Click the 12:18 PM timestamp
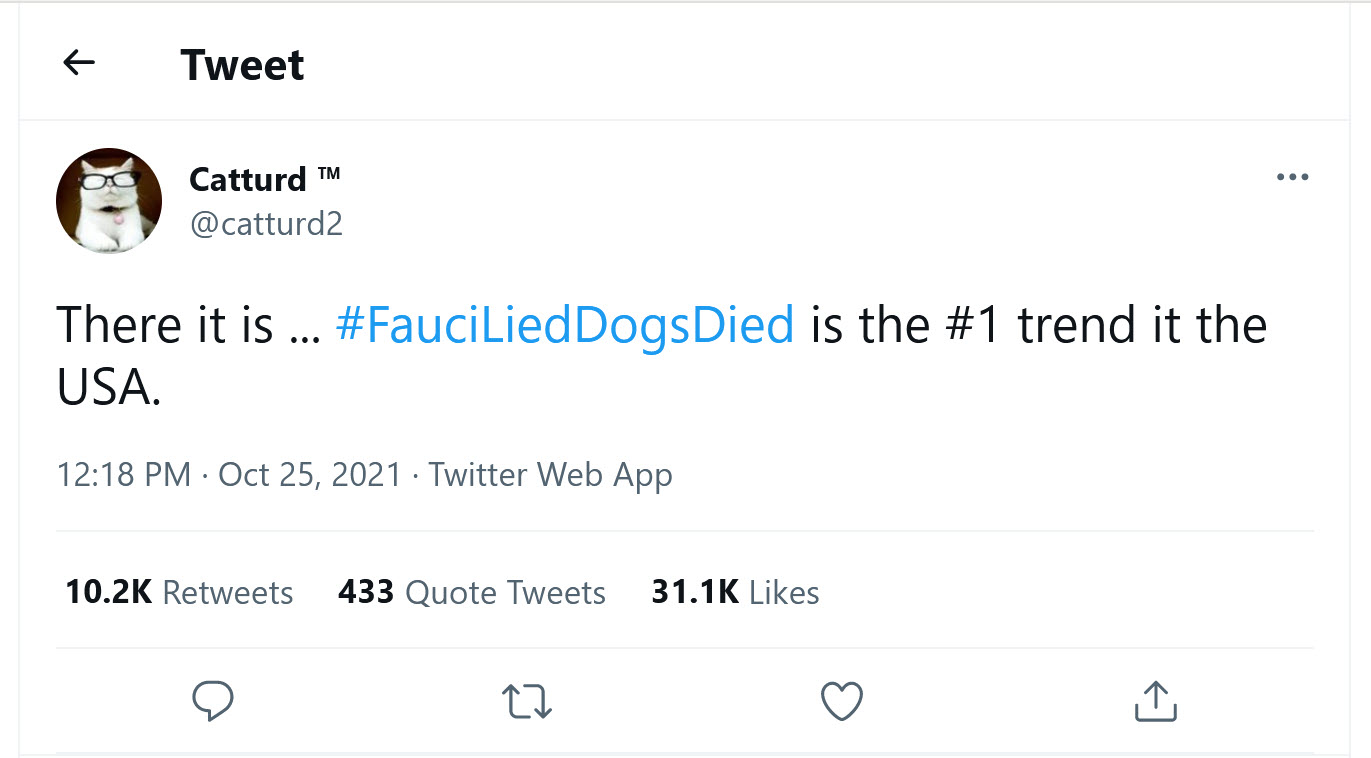1371x758 pixels. point(124,474)
